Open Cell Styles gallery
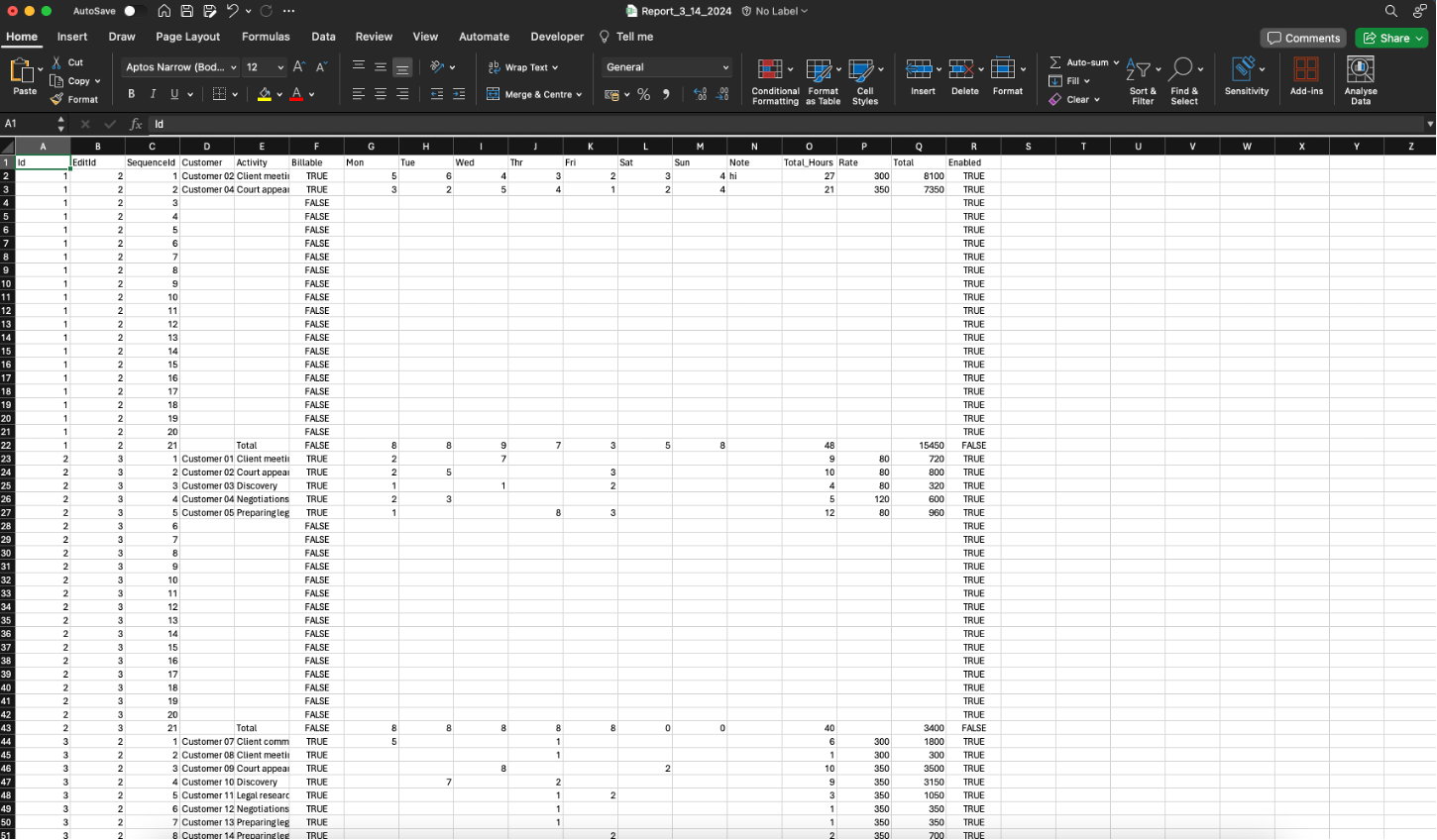 pyautogui.click(x=865, y=81)
